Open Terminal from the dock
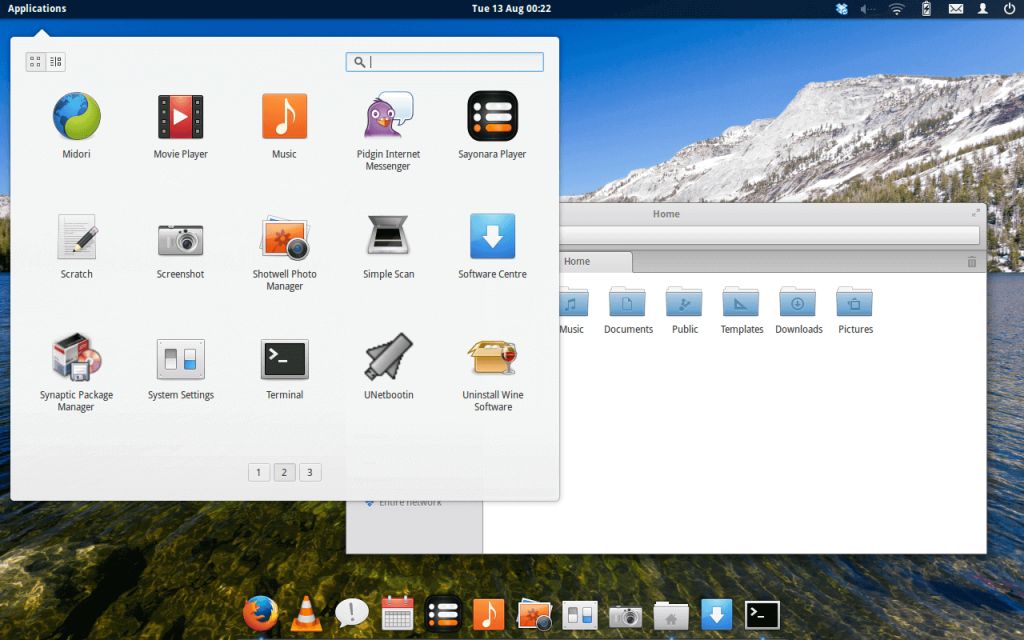 click(x=762, y=615)
